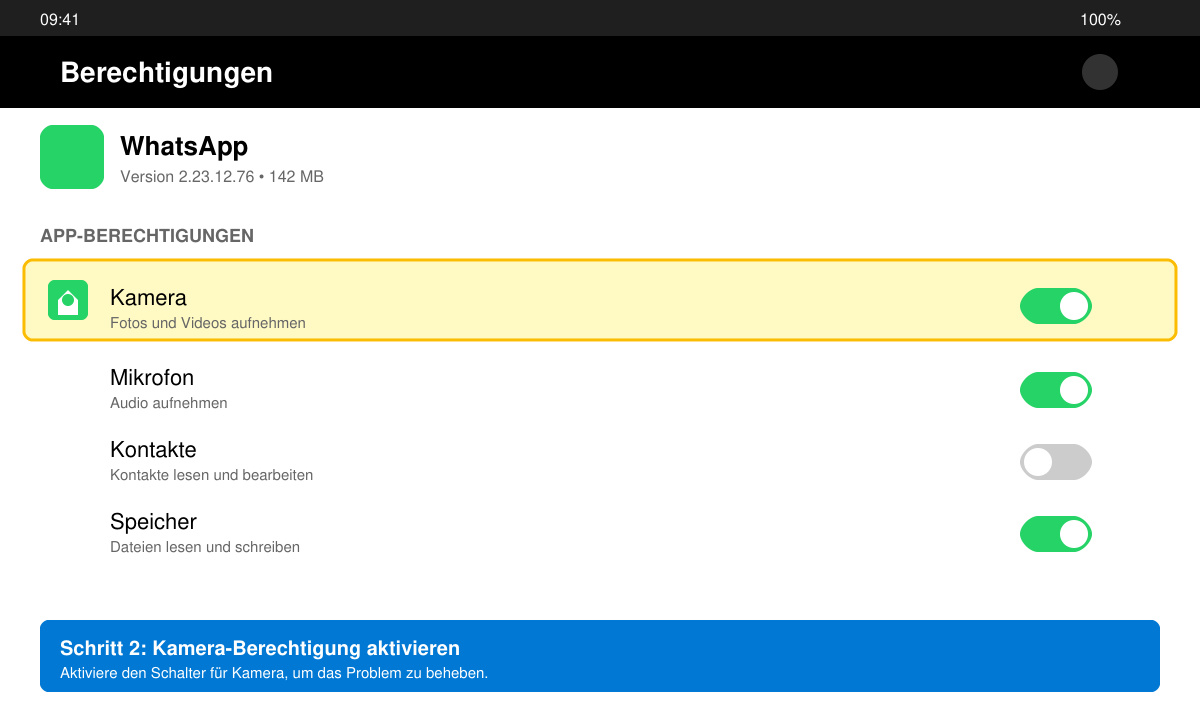1200x720 pixels.
Task: Select the Kontakte row label
Action: tap(153, 450)
